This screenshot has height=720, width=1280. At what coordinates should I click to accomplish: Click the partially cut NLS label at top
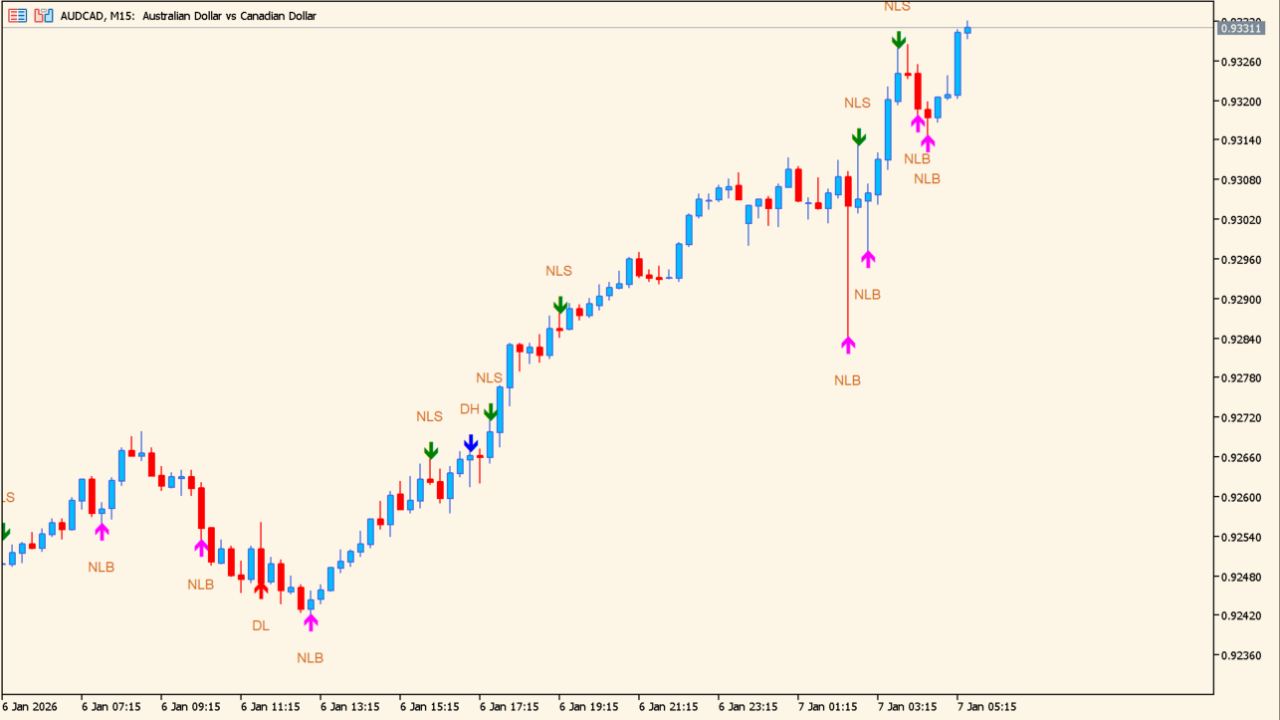[x=897, y=6]
